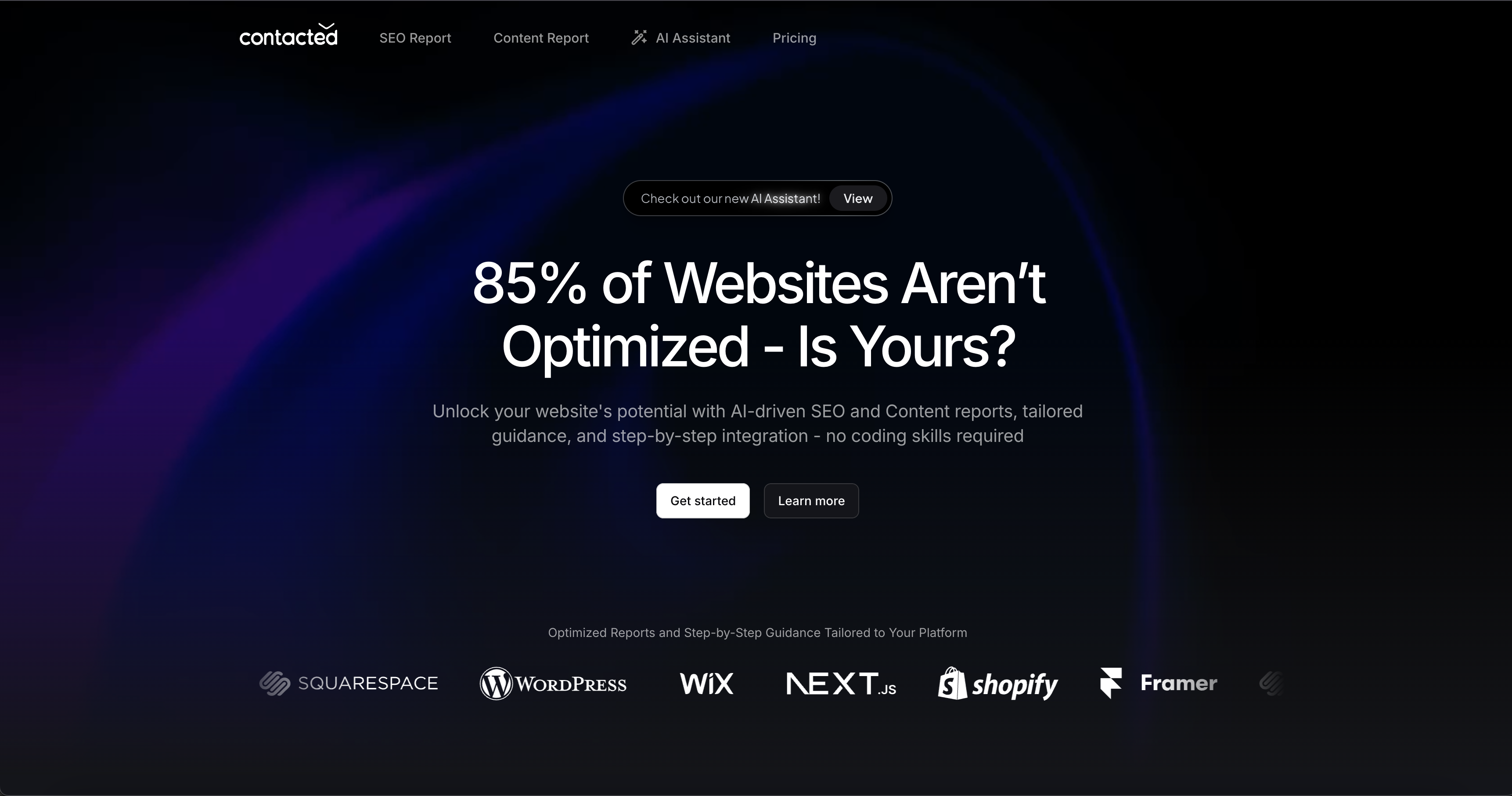Click the Wix platform icon
Viewport: 1512px width, 796px height.
point(707,683)
